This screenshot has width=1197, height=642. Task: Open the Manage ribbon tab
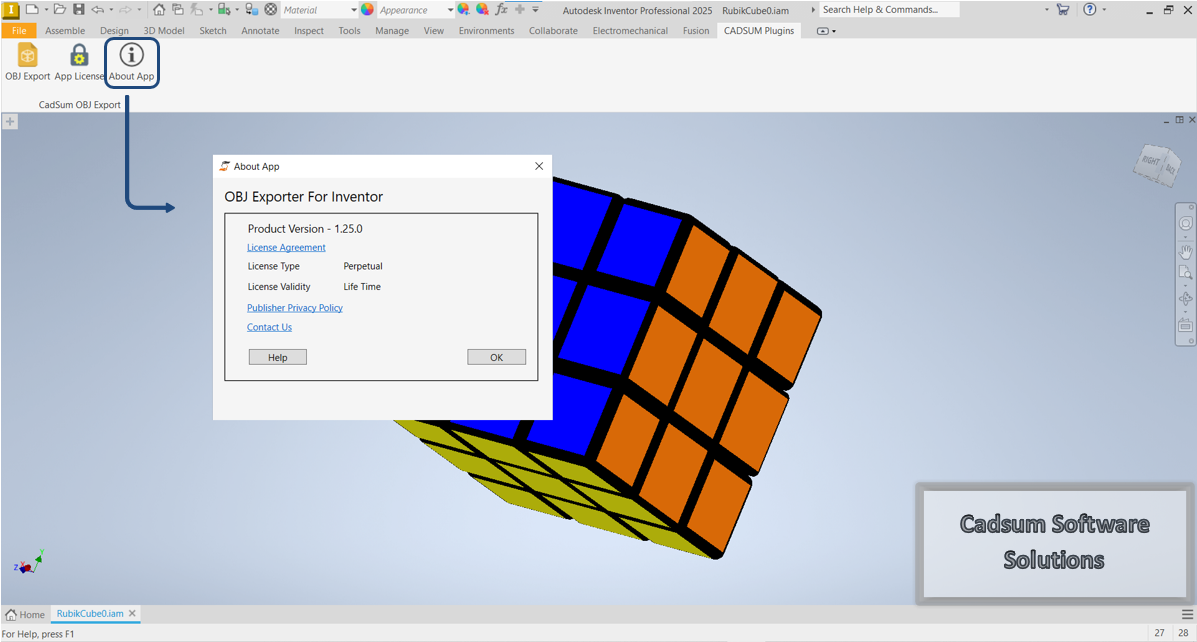(x=392, y=31)
